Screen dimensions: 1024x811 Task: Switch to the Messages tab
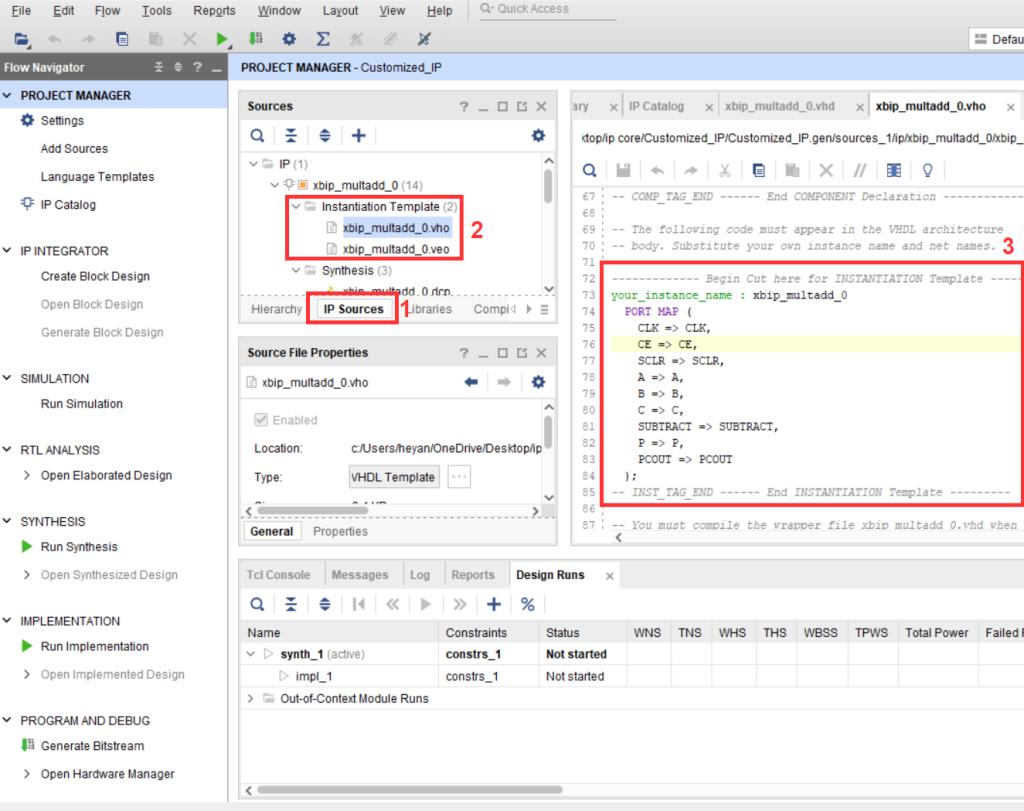coord(360,575)
